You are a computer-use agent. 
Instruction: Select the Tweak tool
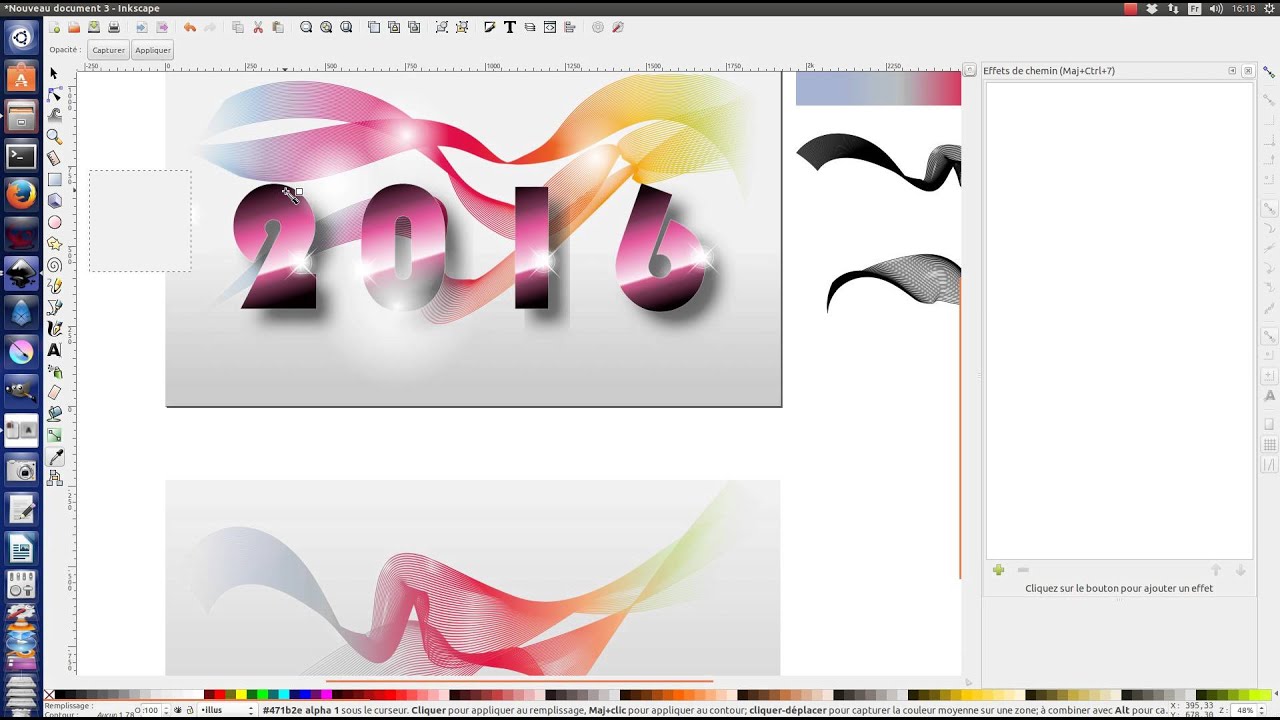[x=54, y=116]
